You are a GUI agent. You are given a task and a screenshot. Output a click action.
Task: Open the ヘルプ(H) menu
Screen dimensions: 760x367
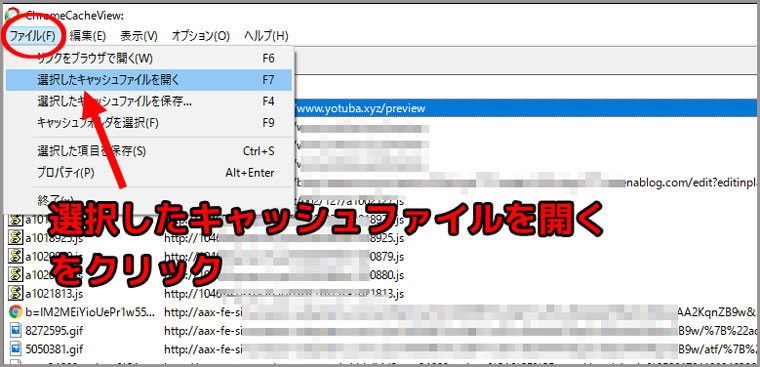pos(266,36)
